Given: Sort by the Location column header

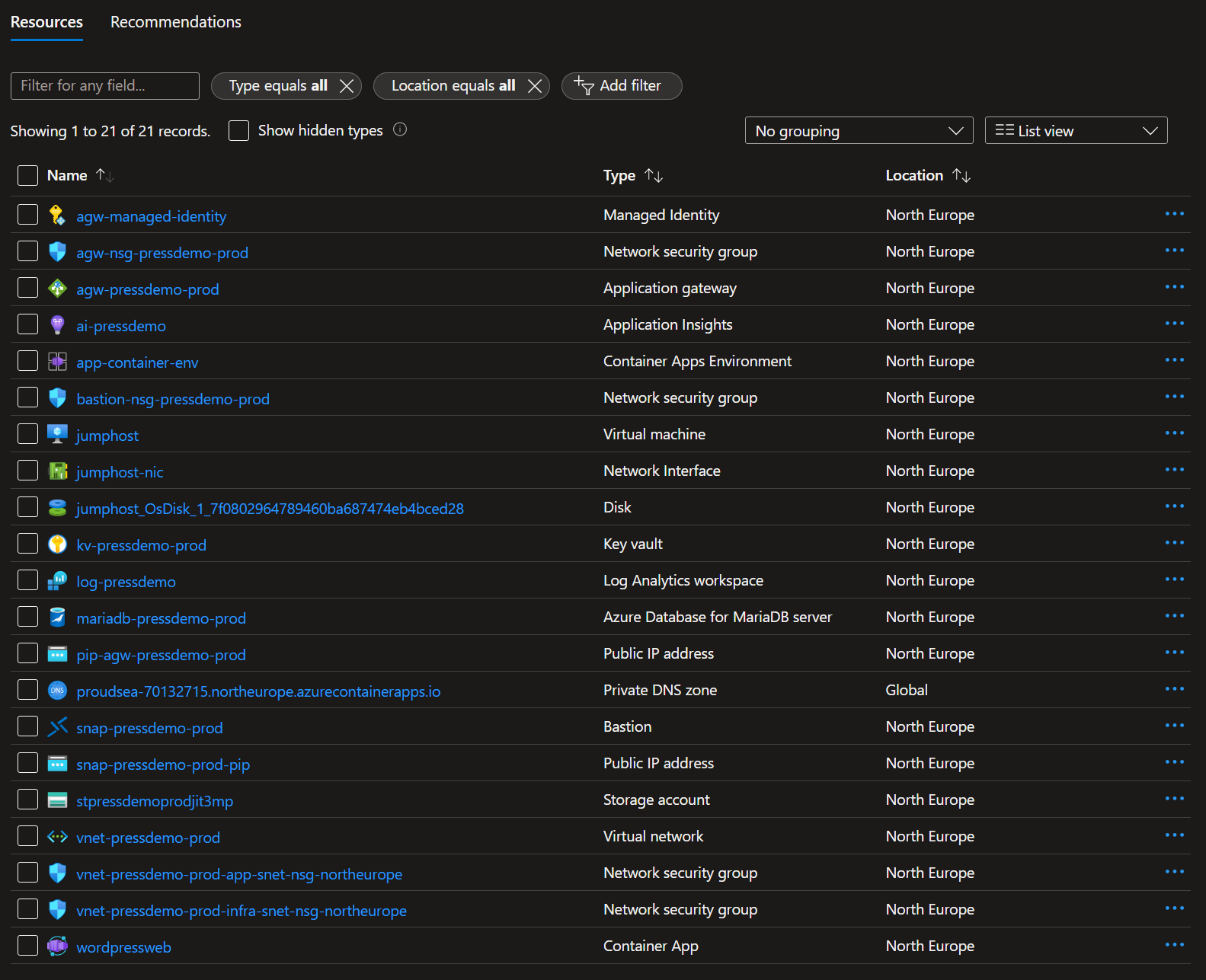Looking at the screenshot, I should click(928, 175).
